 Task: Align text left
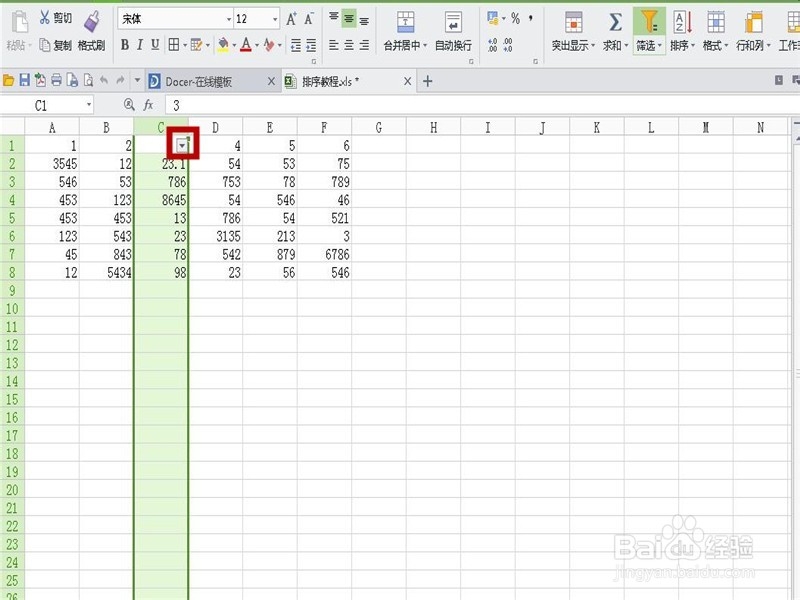point(334,45)
